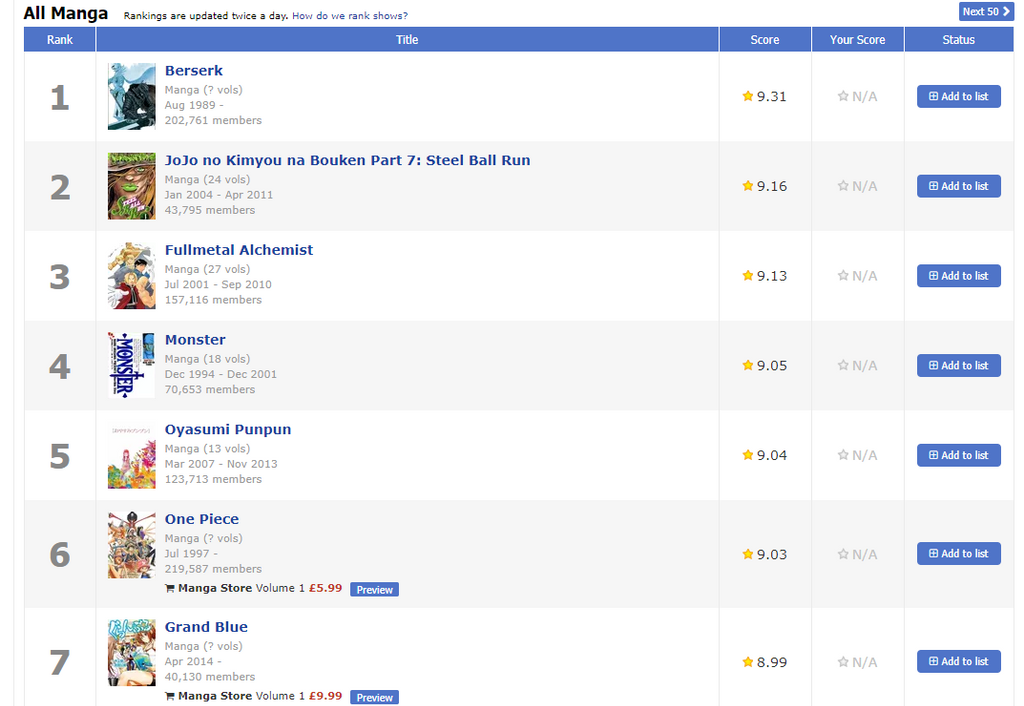This screenshot has height=706, width=1024.
Task: Open the Monster title link
Action: 195,340
